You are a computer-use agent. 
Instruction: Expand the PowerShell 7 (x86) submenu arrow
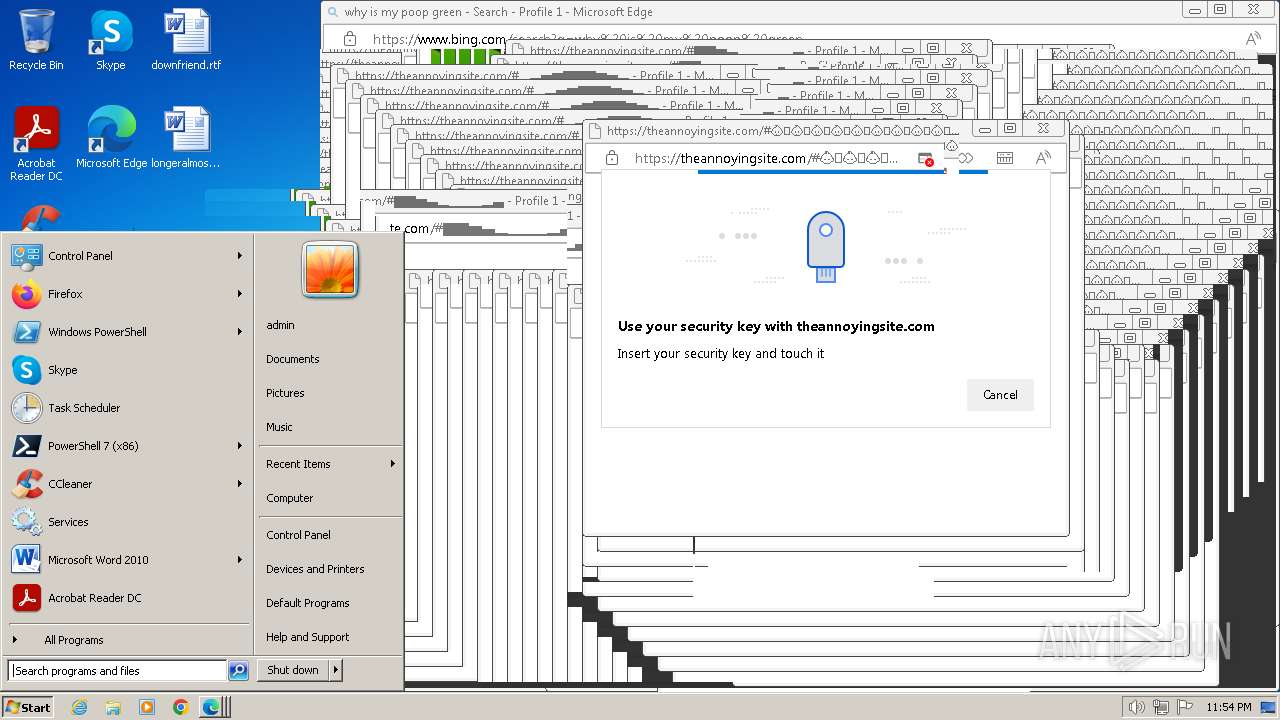(240, 446)
